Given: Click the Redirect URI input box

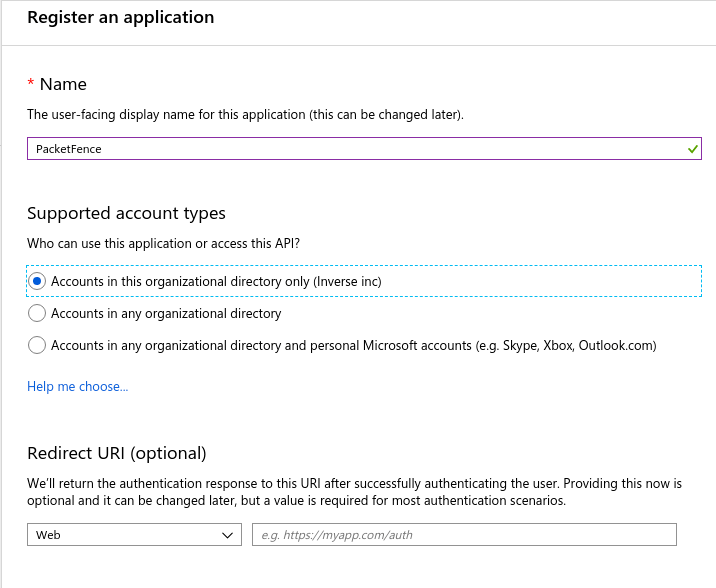Looking at the screenshot, I should point(464,535).
